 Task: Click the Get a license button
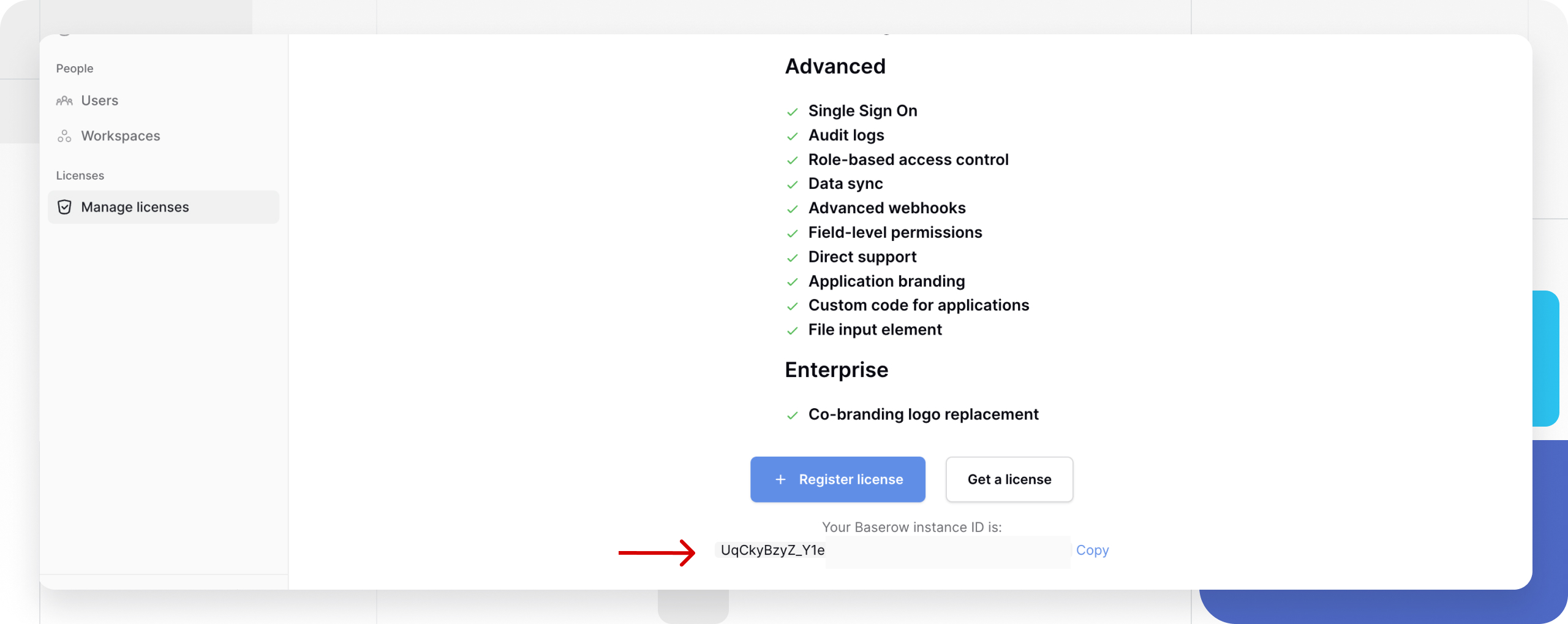tap(1009, 479)
